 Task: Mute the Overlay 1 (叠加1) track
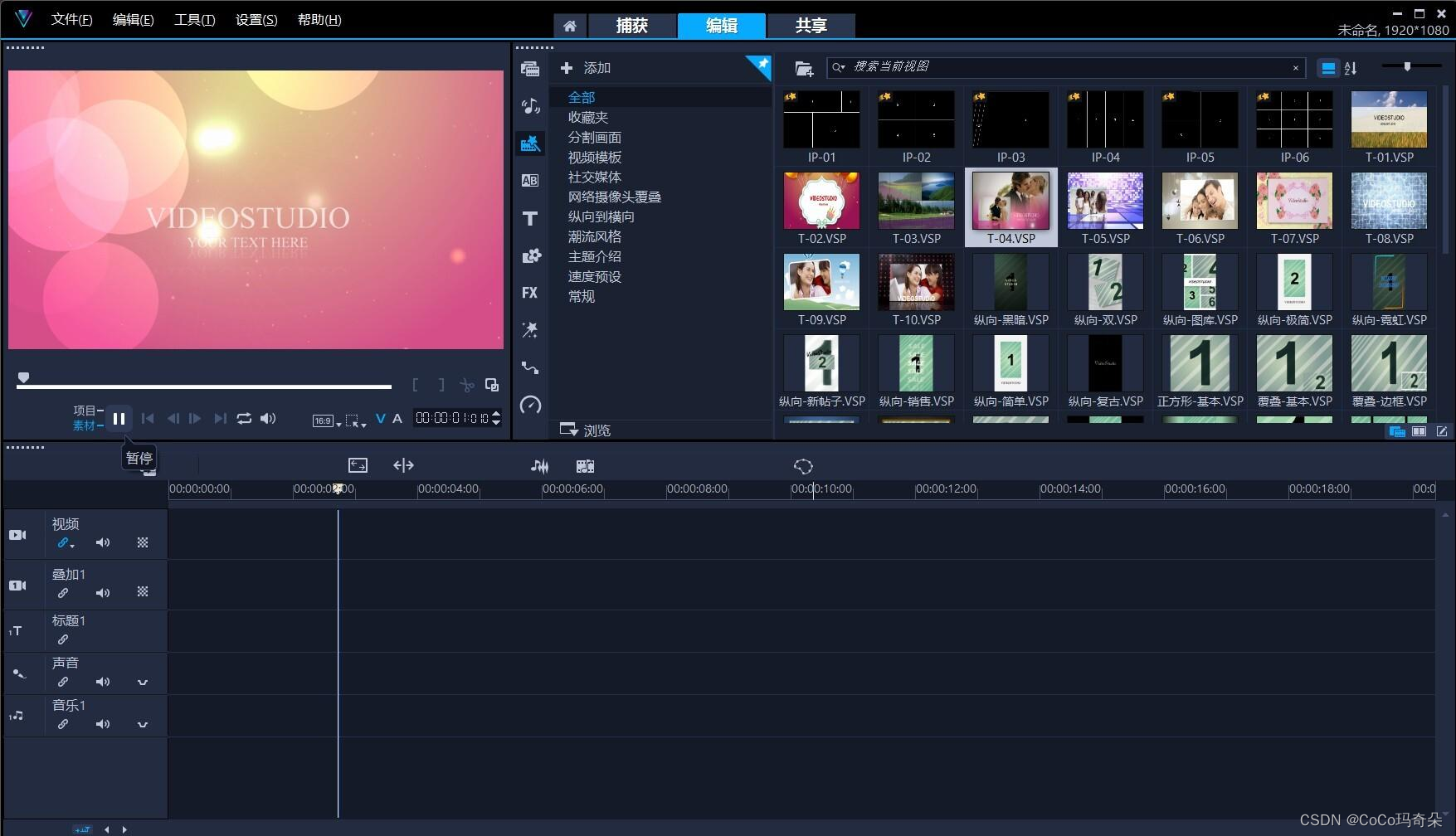click(103, 593)
